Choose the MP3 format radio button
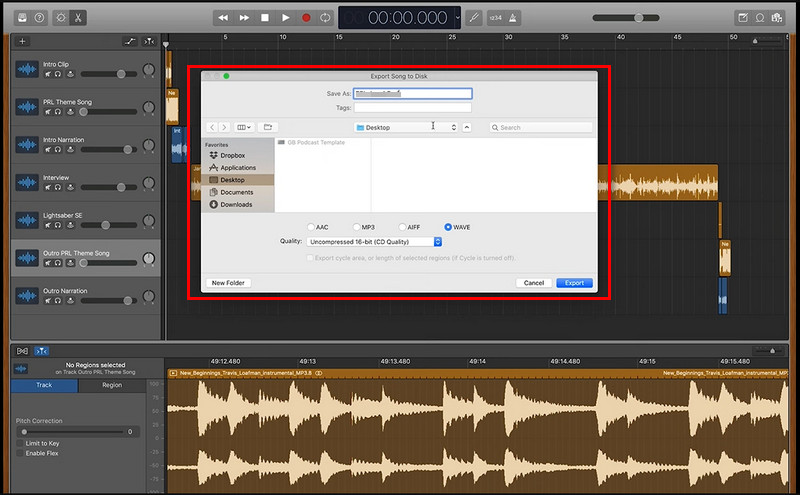This screenshot has height=495, width=800. [357, 227]
